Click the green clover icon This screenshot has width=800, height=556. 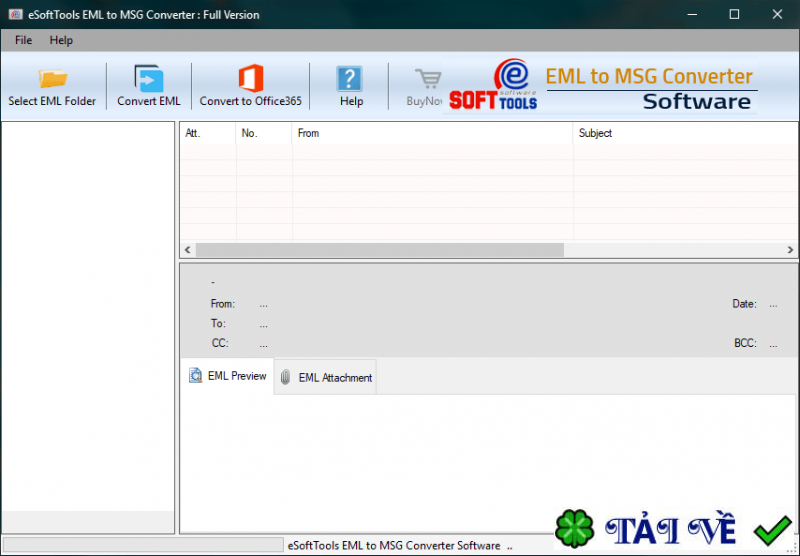tap(574, 530)
